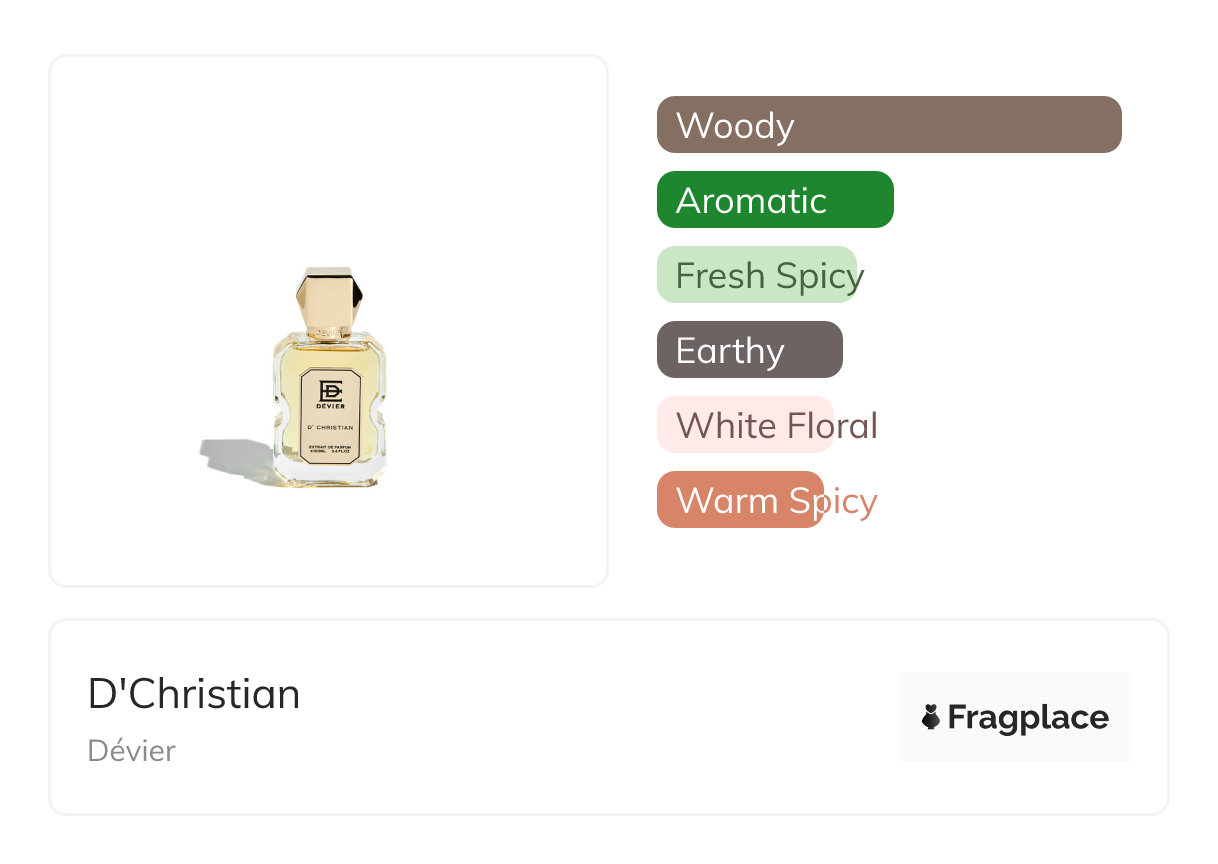Click the White Floral accord bar
The image size is (1218, 864).
pyautogui.click(x=744, y=425)
